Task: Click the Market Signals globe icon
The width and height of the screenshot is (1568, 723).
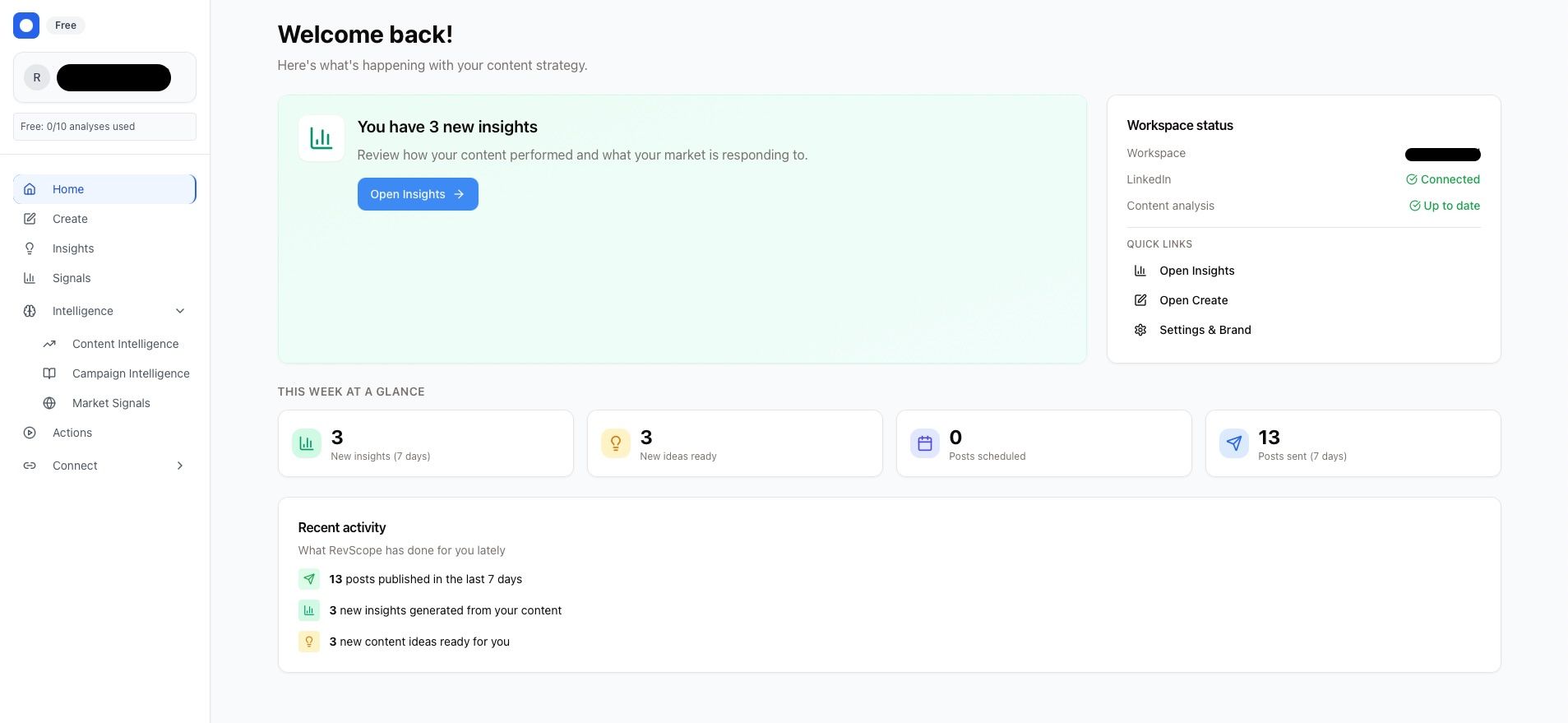Action: pyautogui.click(x=49, y=403)
